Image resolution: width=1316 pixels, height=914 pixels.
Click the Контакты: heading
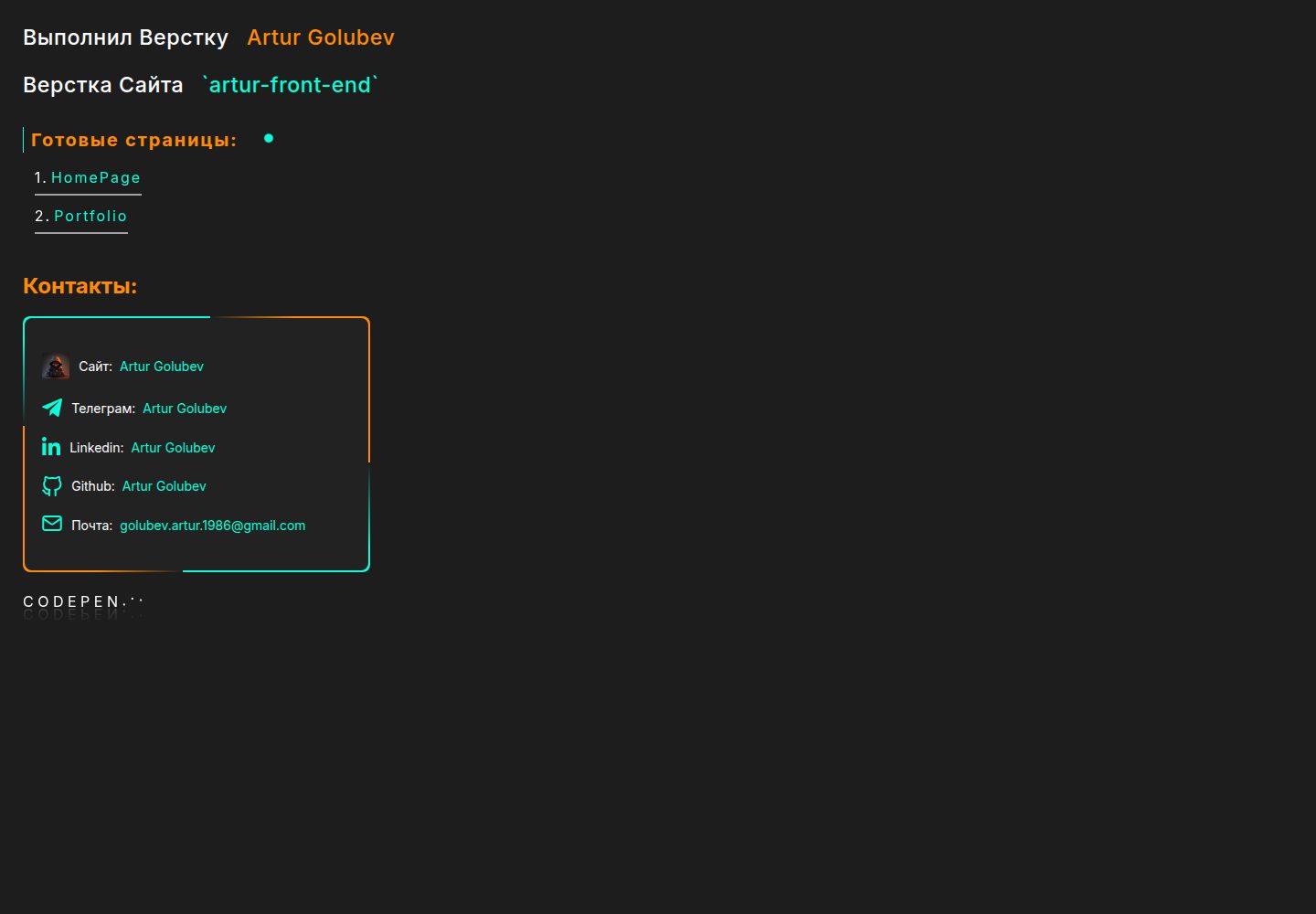pos(80,286)
